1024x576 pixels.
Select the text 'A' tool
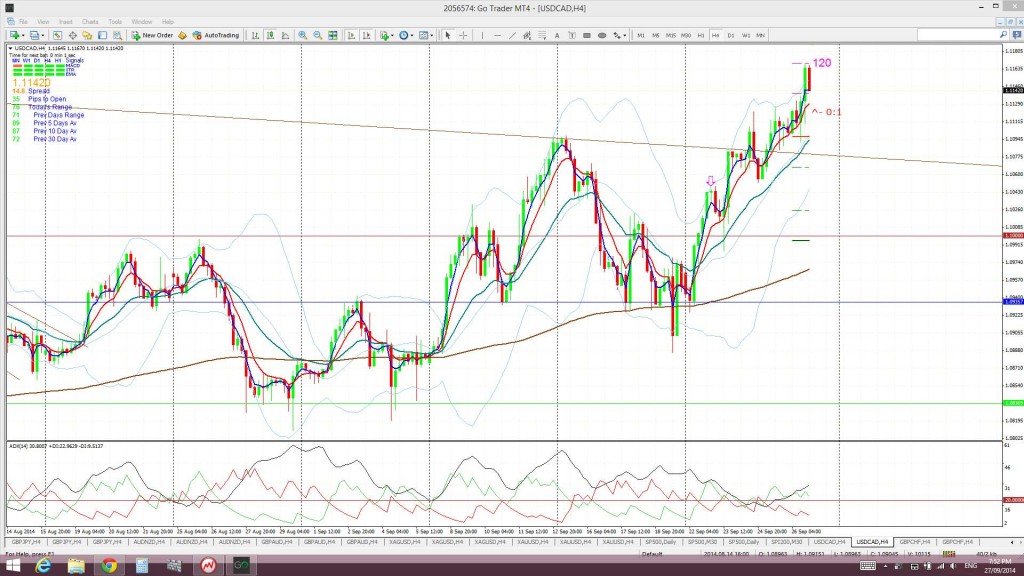(x=557, y=35)
